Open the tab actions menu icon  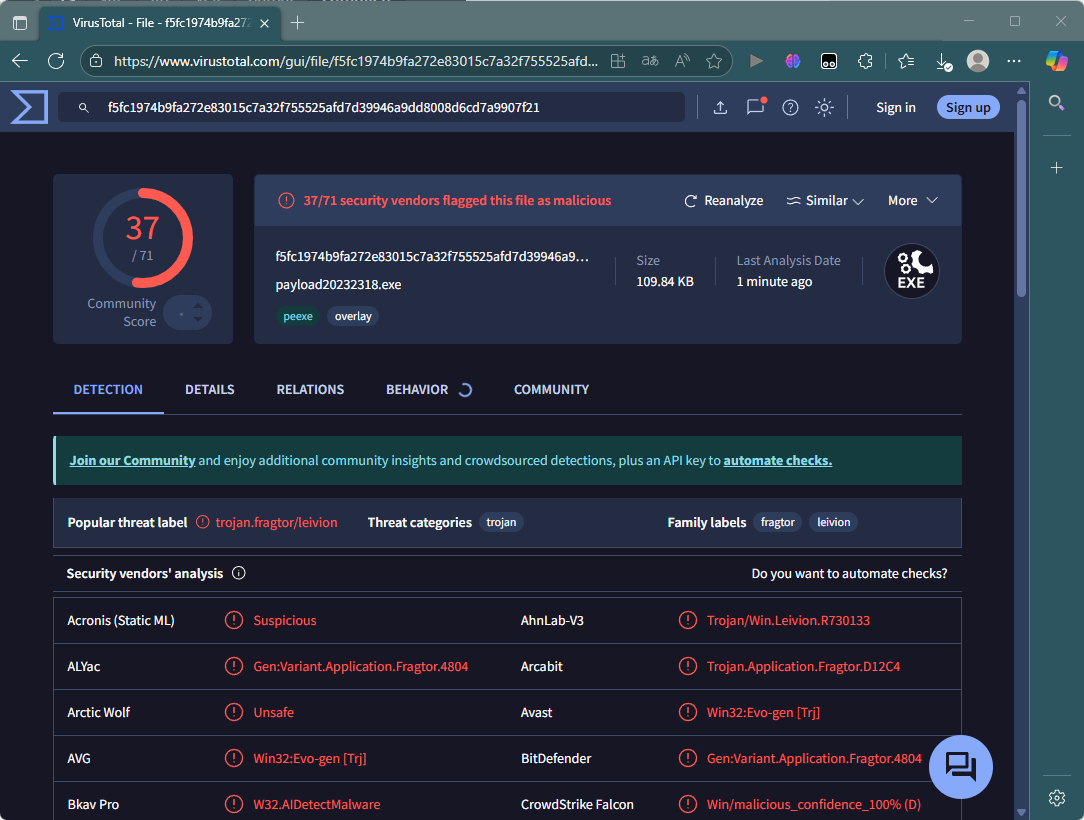tap(20, 23)
